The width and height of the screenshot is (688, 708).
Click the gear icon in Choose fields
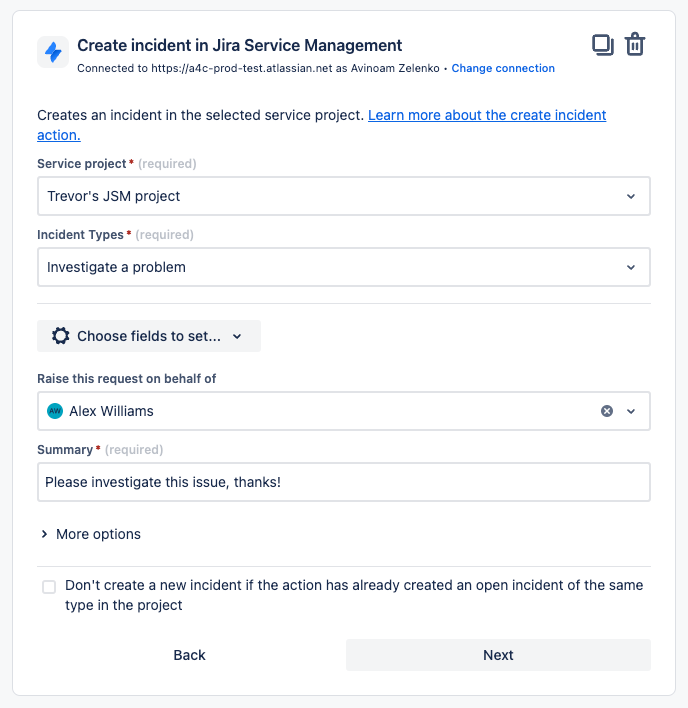[x=60, y=336]
